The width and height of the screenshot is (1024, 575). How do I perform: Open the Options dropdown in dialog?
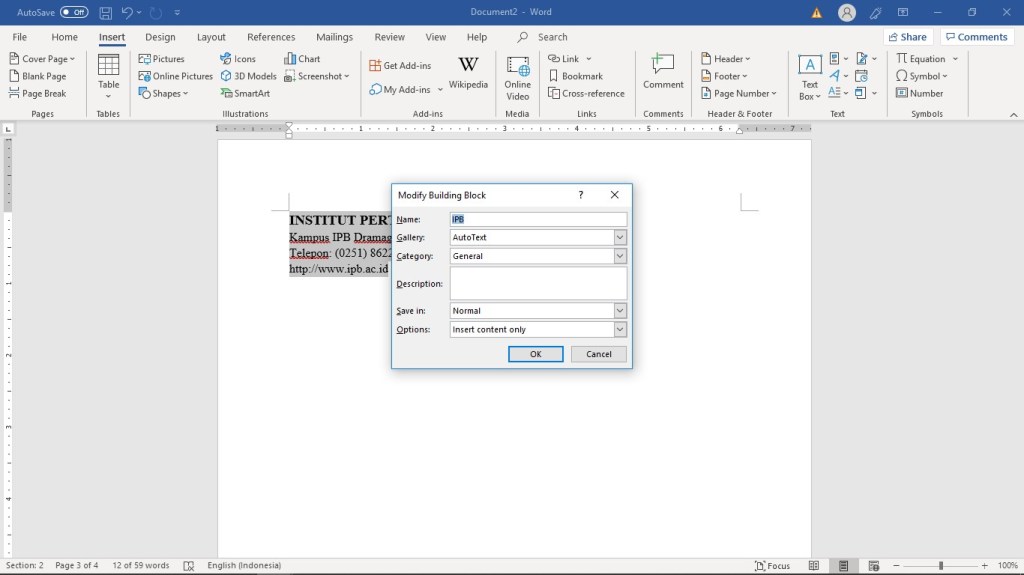pyautogui.click(x=620, y=329)
